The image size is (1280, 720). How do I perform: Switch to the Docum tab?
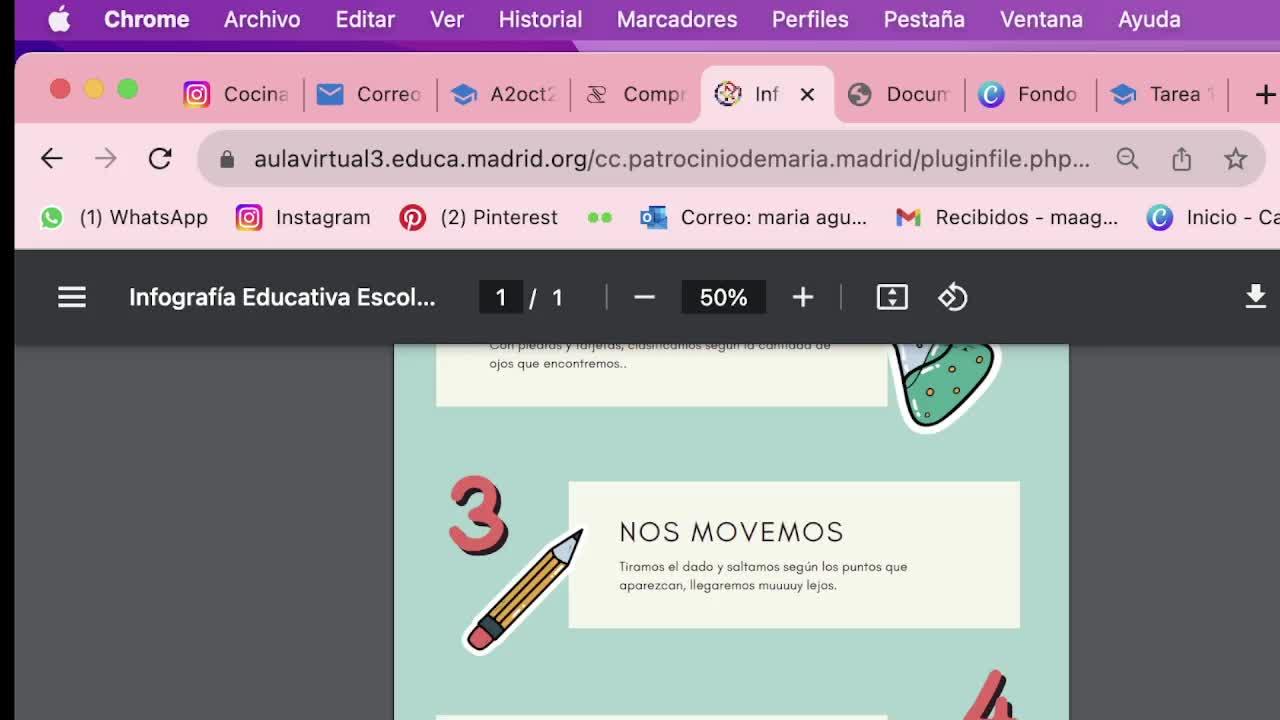pos(899,94)
